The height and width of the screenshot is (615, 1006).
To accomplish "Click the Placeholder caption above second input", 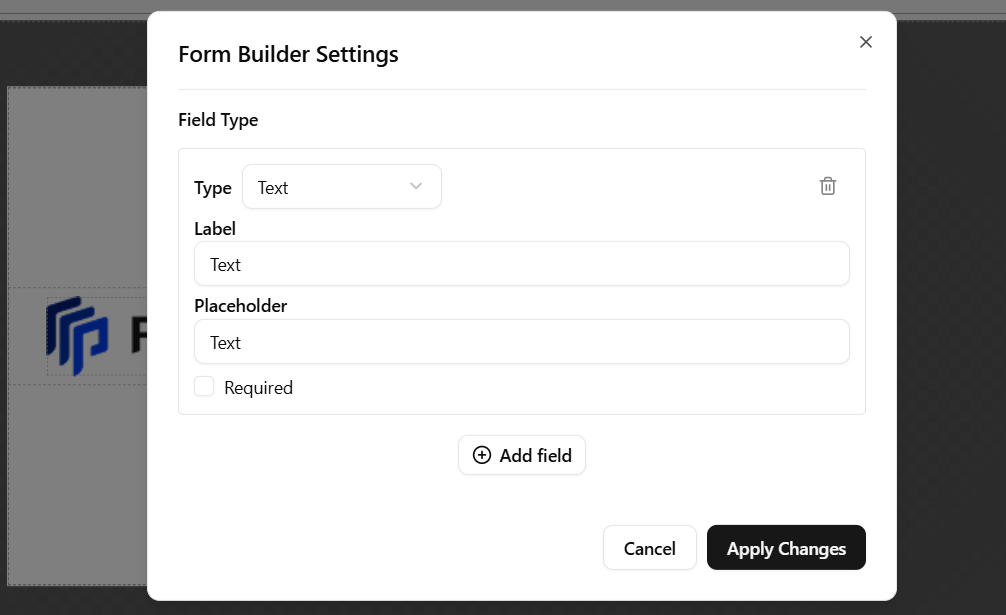I will pos(240,306).
